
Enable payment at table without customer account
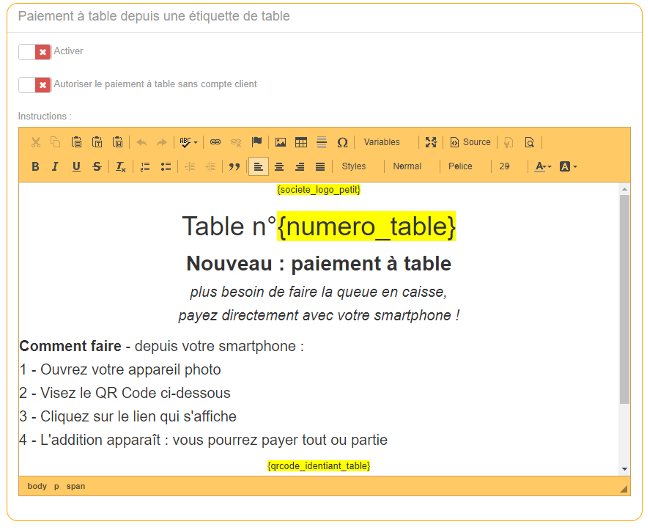34,85
